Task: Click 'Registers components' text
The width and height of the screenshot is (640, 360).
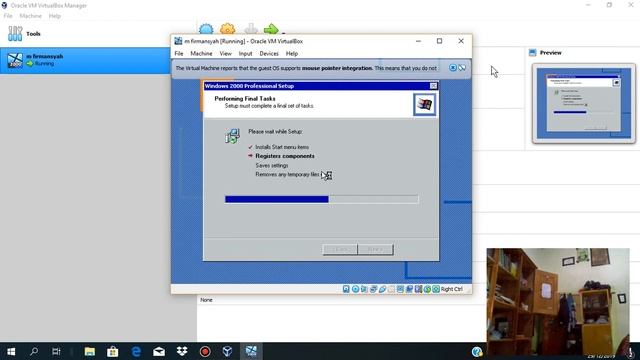Action: (285, 156)
